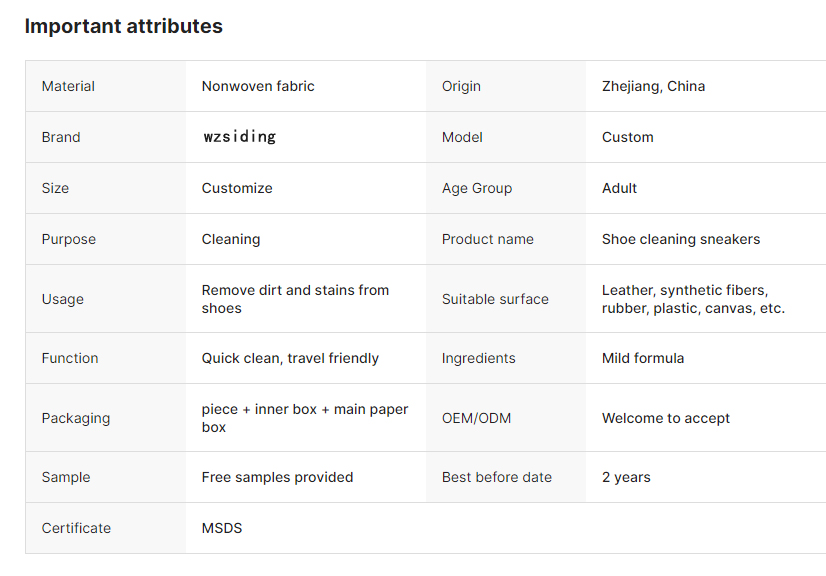
Task: Click the "Suitable surface" attribute label
Action: pyautogui.click(x=495, y=299)
